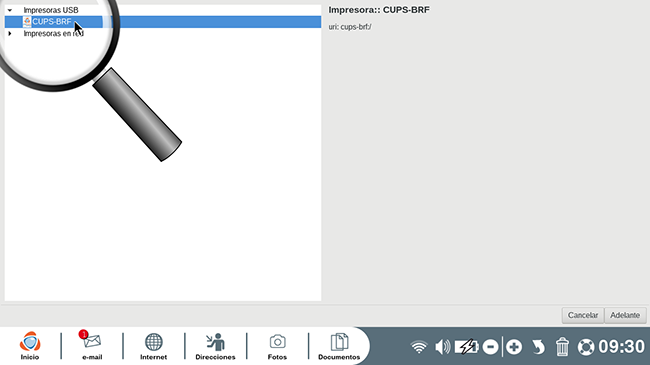Click the Cancelar button
650x365 pixels.
(582, 315)
